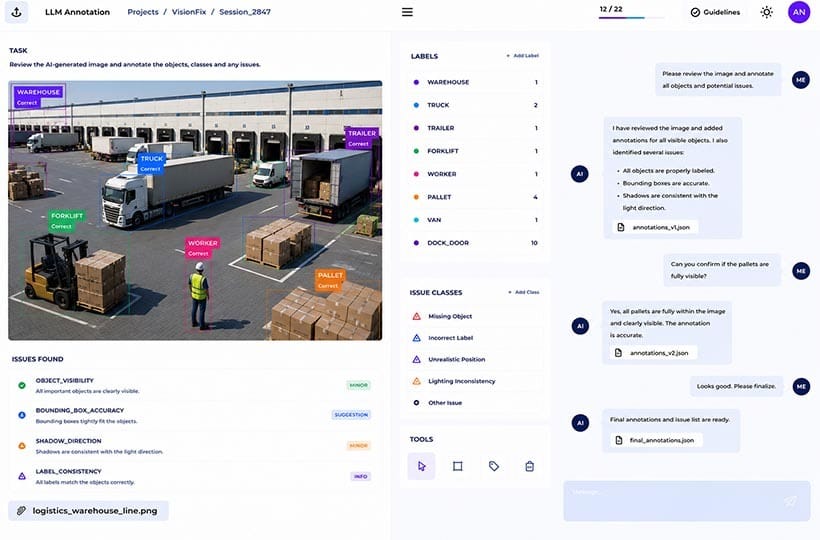Add a new issue class
Screen dimensions: 820x540
523,292
